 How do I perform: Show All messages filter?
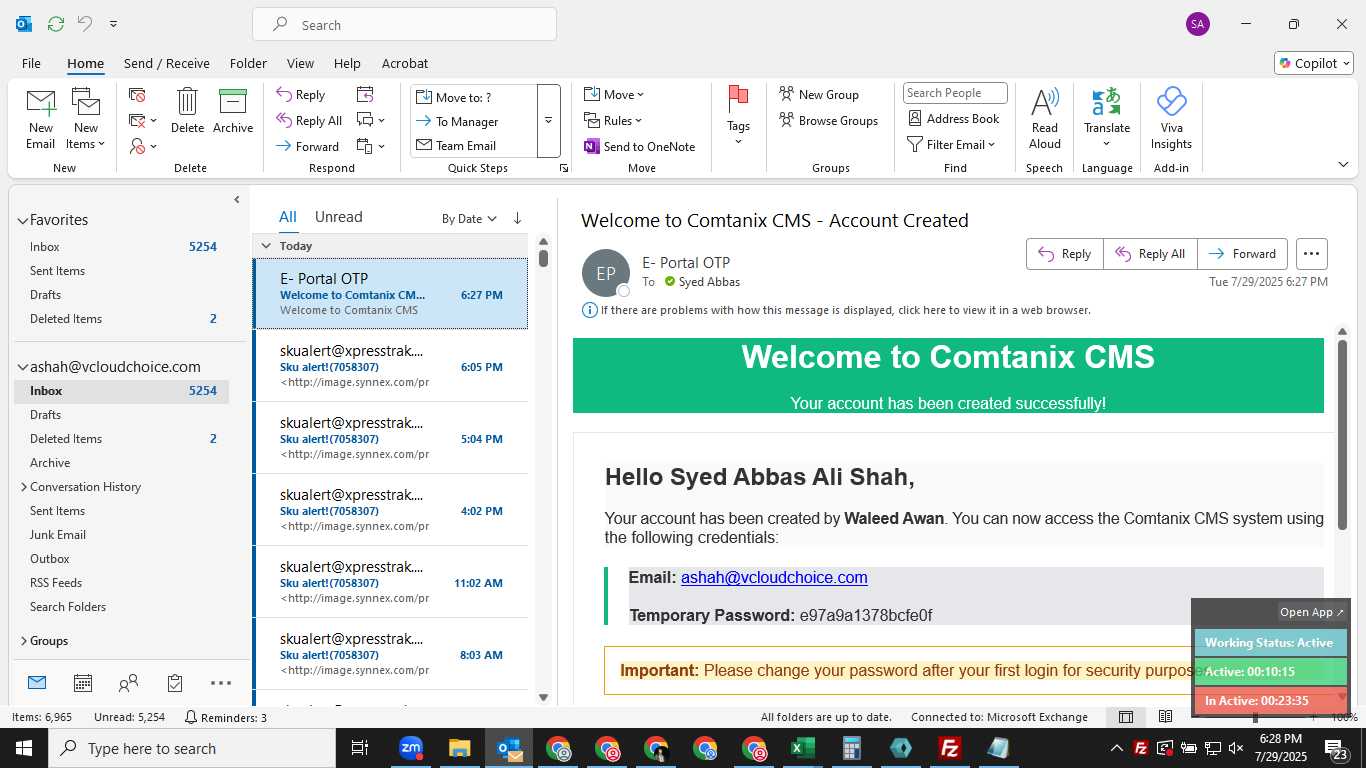pos(288,217)
